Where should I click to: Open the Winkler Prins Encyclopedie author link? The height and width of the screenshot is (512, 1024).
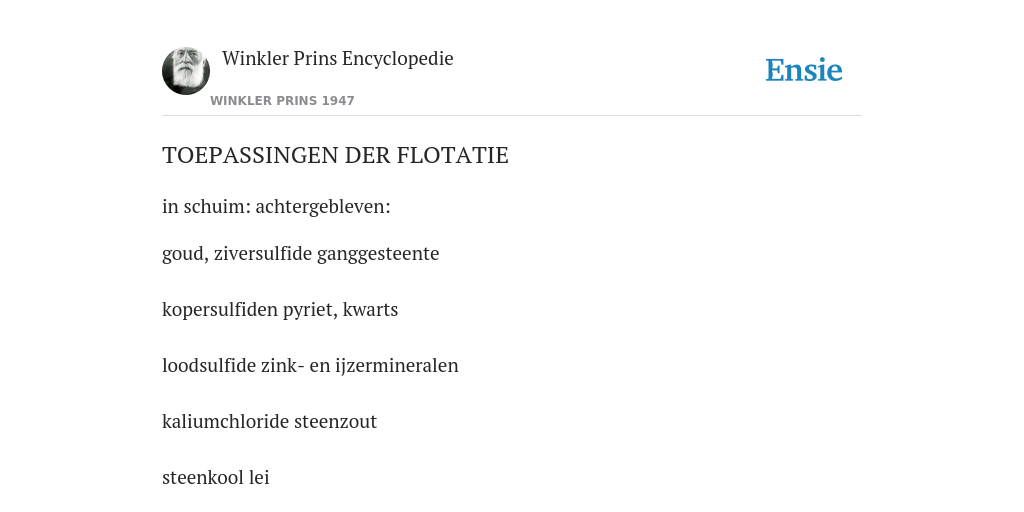[x=338, y=58]
